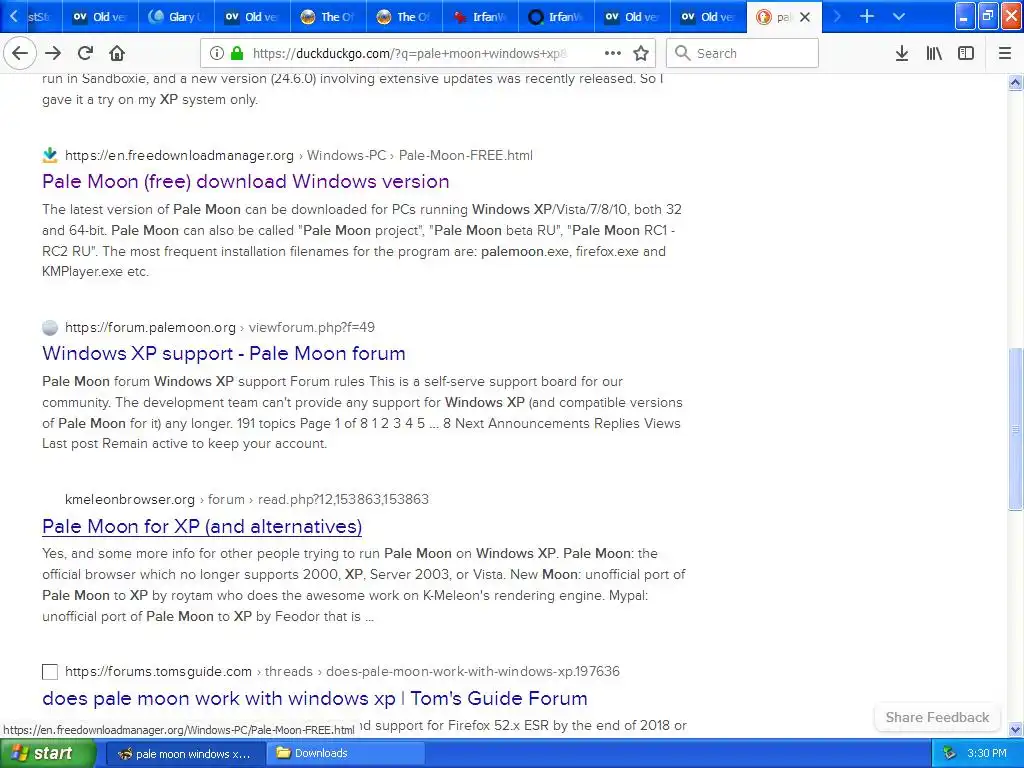Screen dimensions: 1024x768
Task: Open the downloads arrow panel in the toolbar
Action: (x=902, y=53)
